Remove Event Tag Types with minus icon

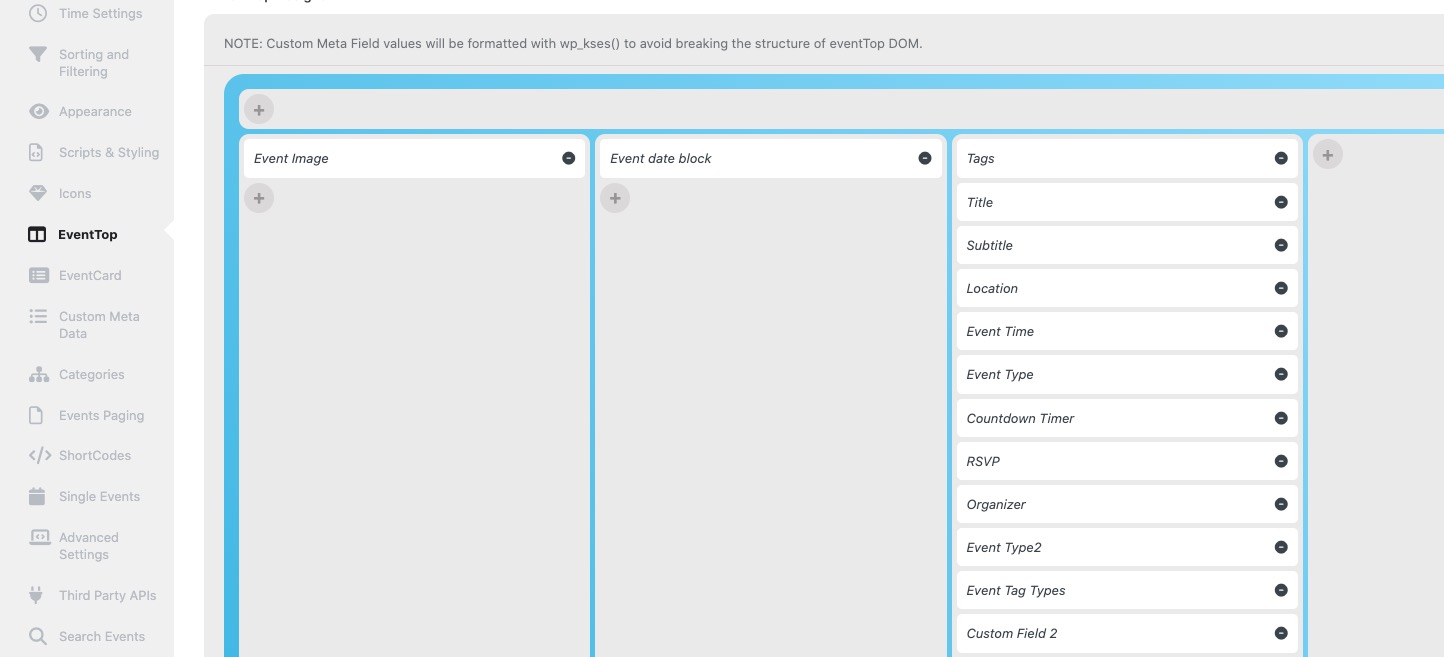tap(1281, 590)
